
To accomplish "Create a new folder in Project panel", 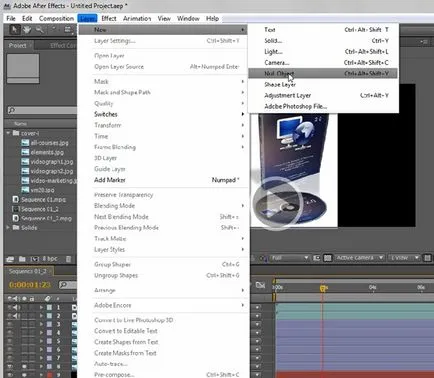I will coord(22,259).
